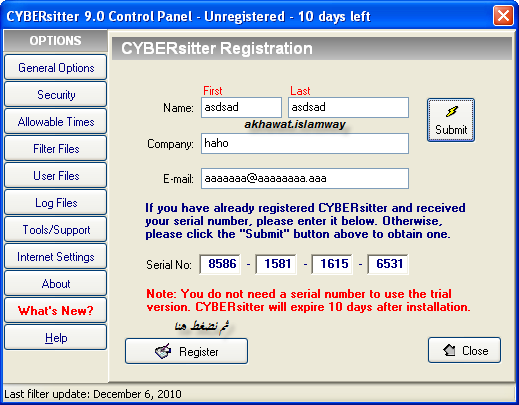Open Help from the sidebar

click(x=56, y=337)
